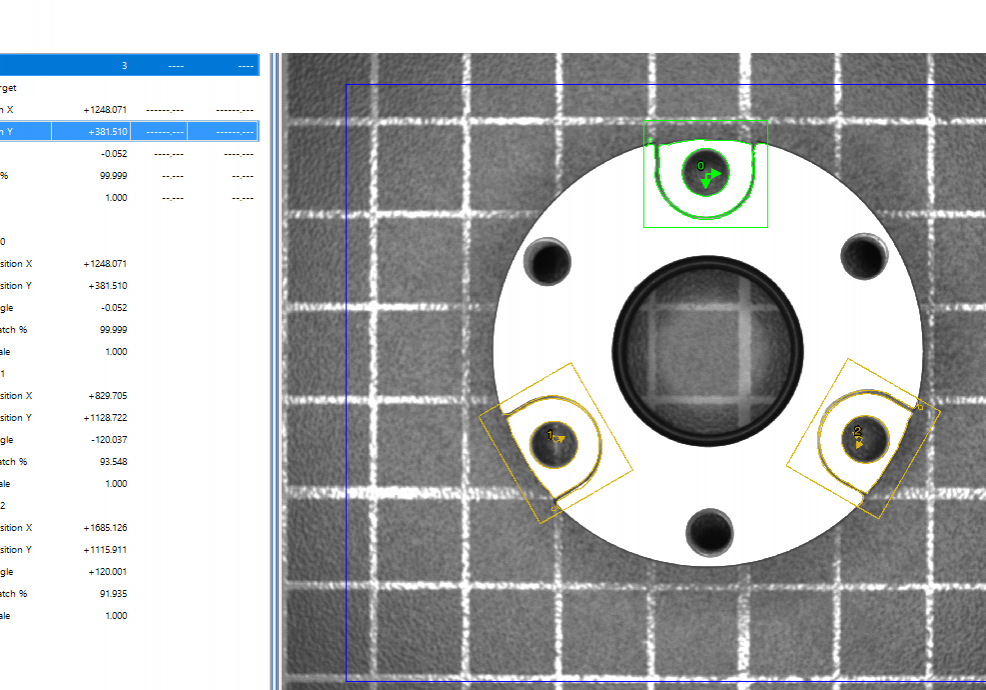Click the green match marker 0
The width and height of the screenshot is (986, 690).
[707, 173]
